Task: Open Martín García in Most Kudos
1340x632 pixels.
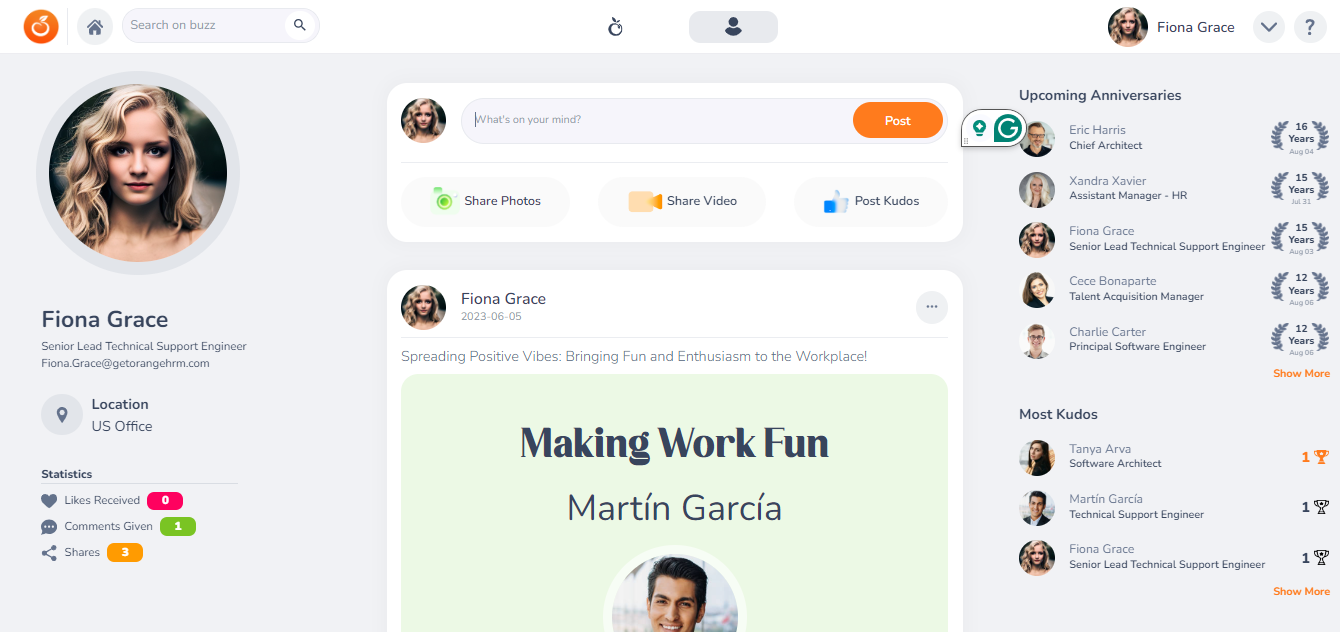Action: (1174, 507)
